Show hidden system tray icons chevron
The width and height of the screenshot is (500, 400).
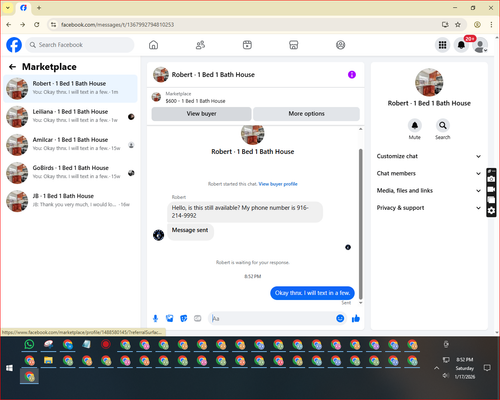click(436, 368)
